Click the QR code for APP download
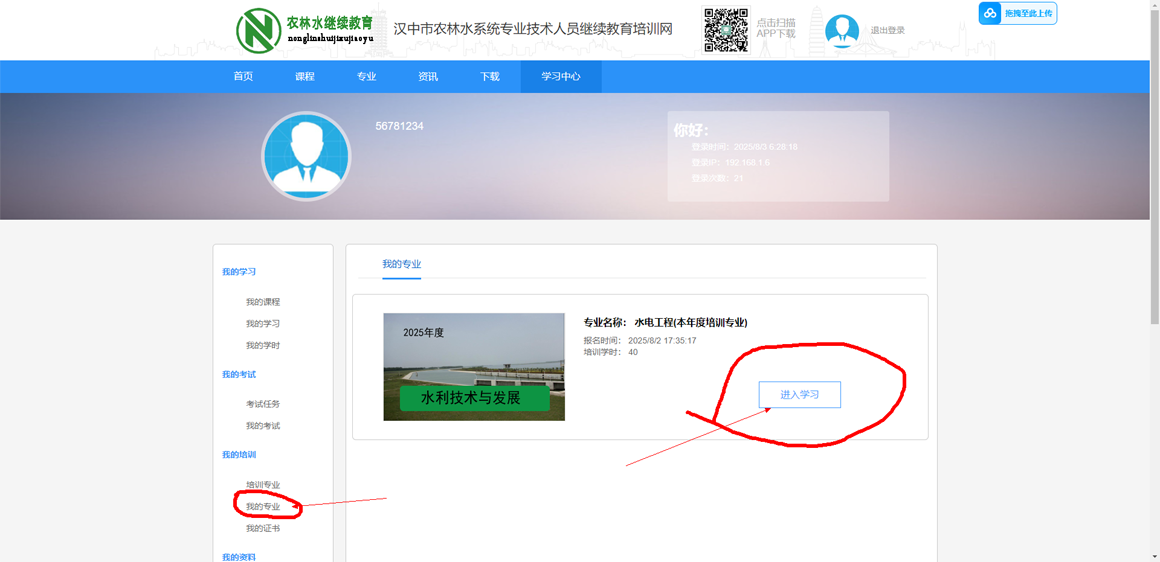Viewport: 1160px width, 562px height. [x=726, y=30]
